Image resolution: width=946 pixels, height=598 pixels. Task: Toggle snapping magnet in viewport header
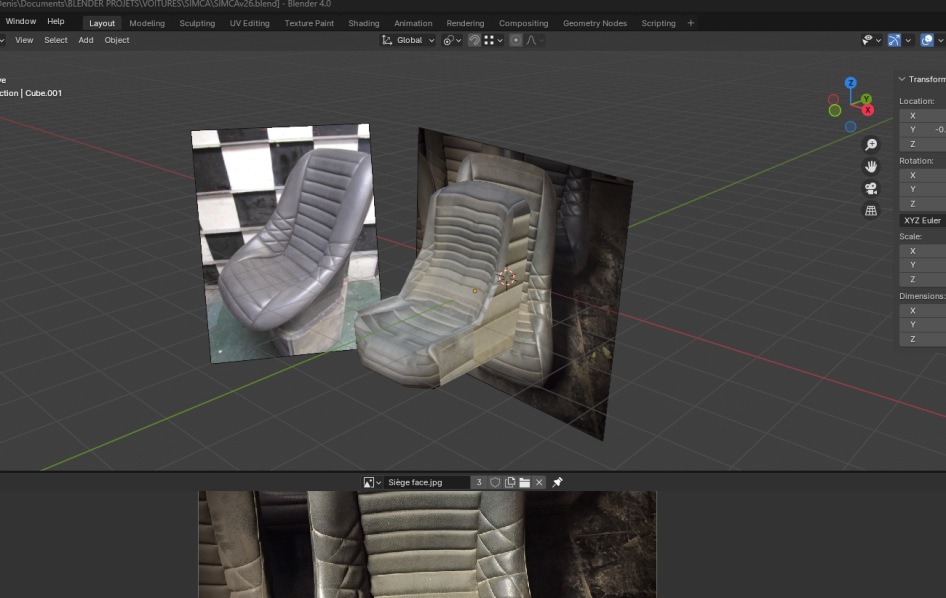click(x=474, y=40)
